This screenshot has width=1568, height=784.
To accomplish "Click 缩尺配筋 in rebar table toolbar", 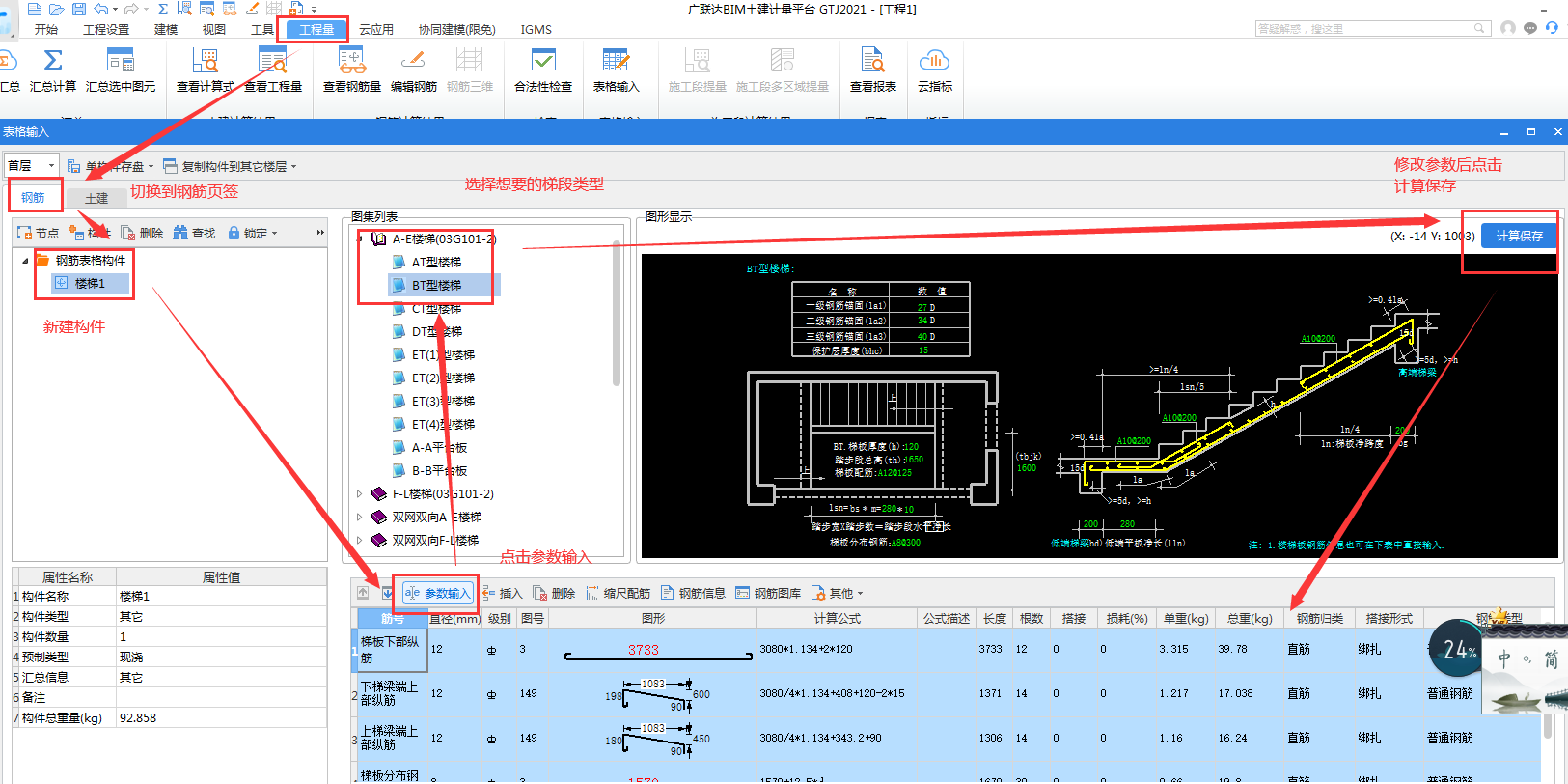I will (618, 593).
